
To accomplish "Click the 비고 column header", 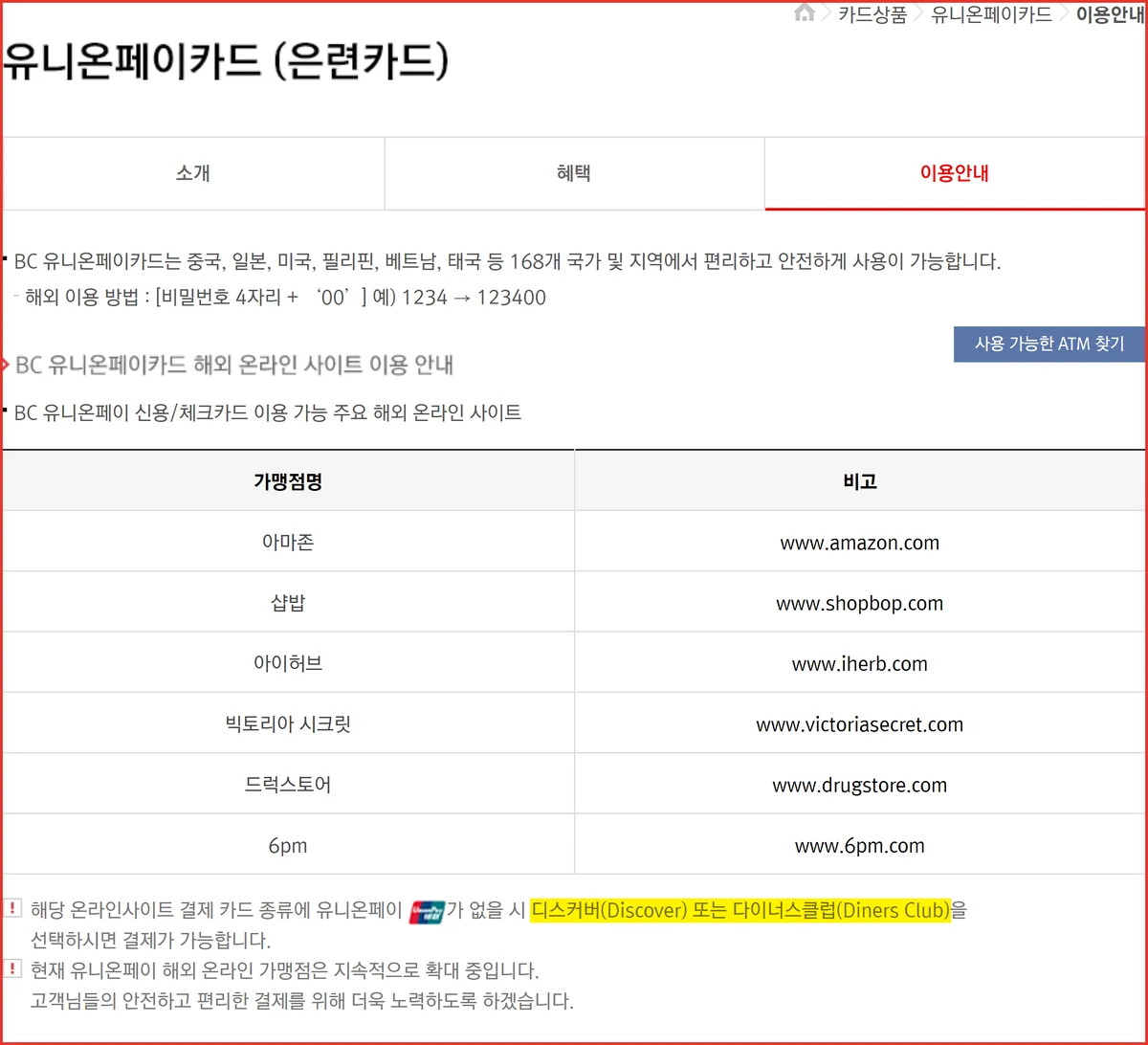I will (x=860, y=481).
